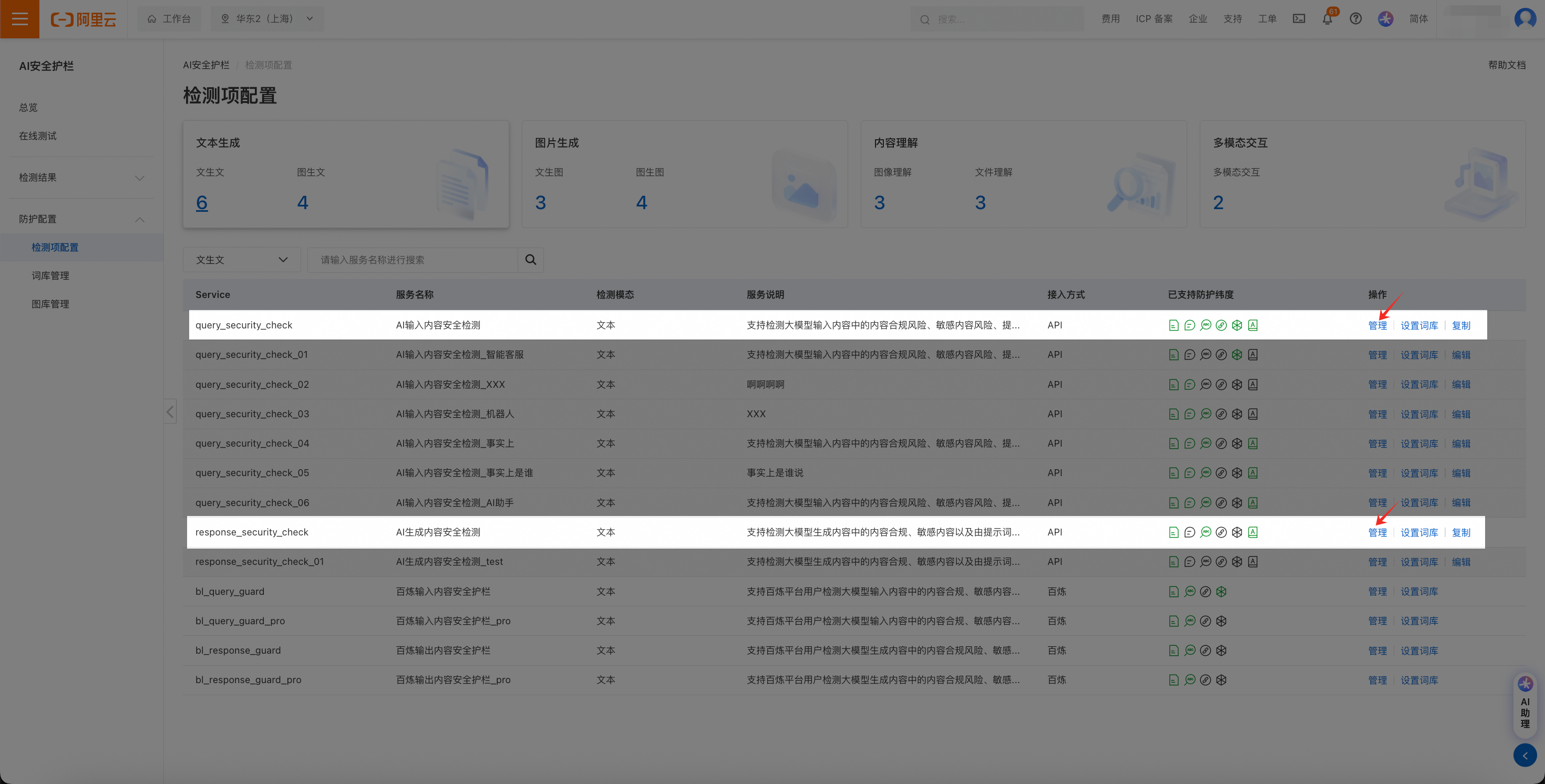Viewport: 1545px width, 784px height.
Task: Click 设置词库 for response_security_check
Action: pyautogui.click(x=1419, y=533)
